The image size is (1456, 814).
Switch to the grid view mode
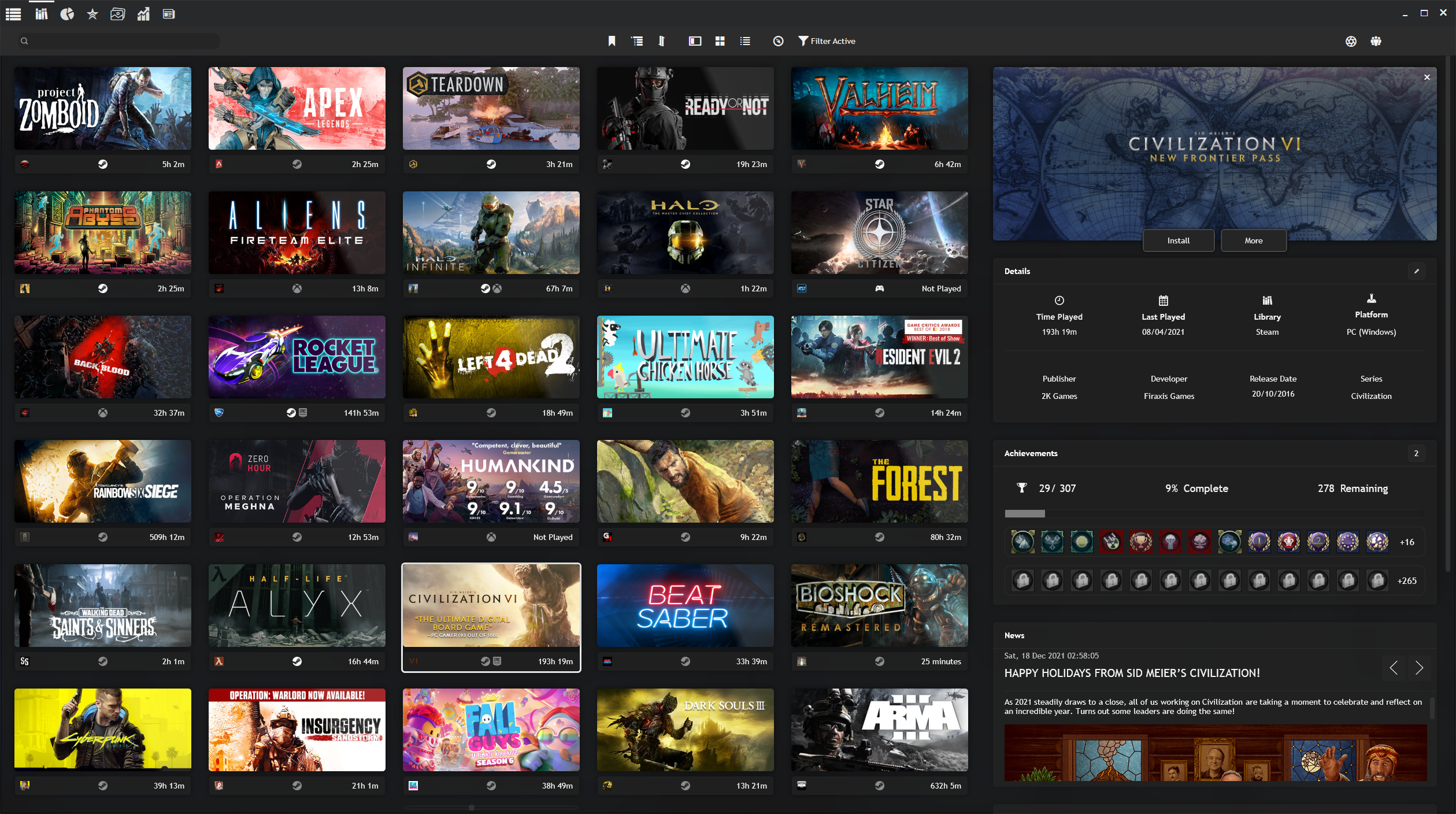pos(720,41)
